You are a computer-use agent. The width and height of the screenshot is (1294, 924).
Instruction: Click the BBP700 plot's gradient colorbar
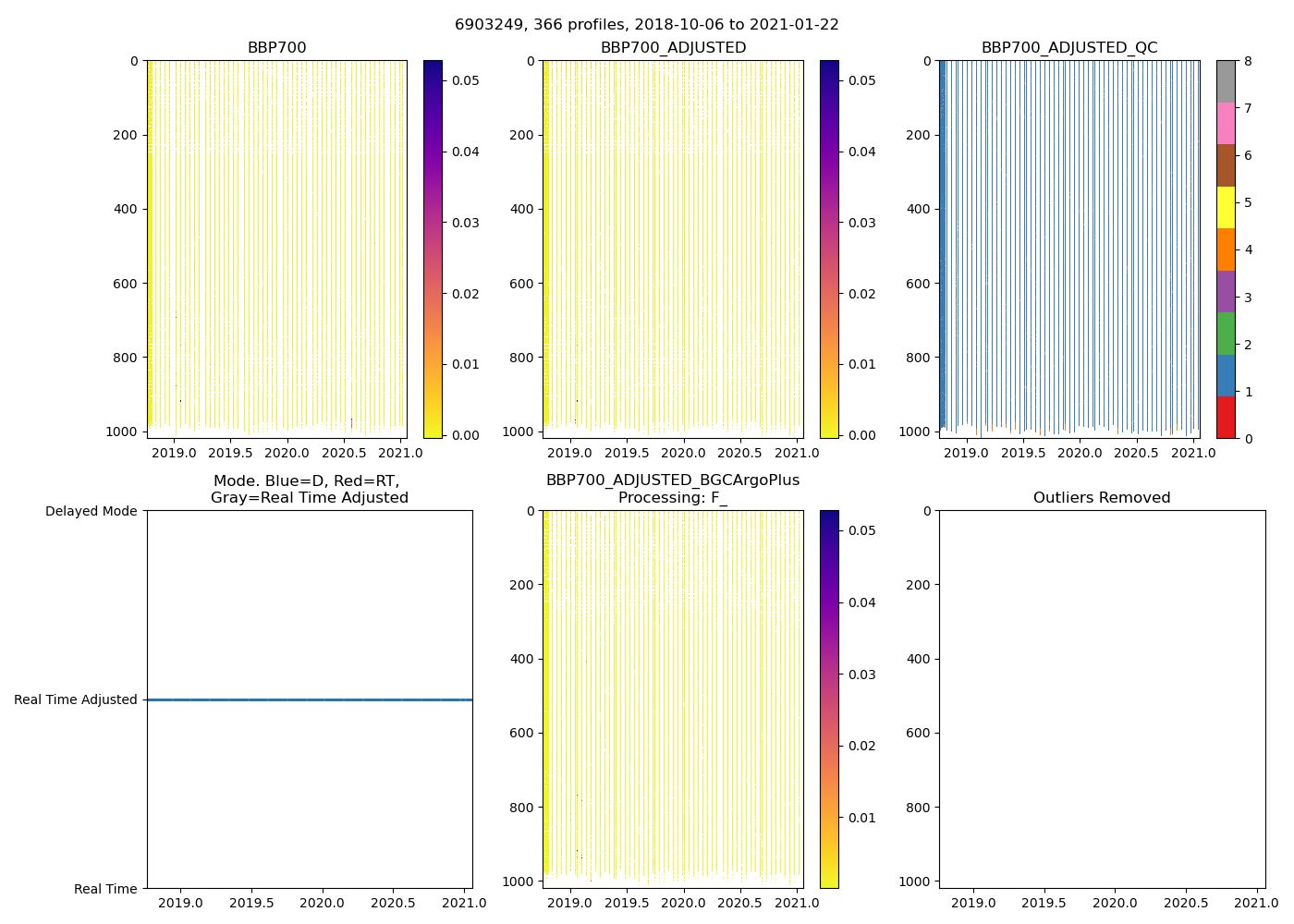coord(433,249)
